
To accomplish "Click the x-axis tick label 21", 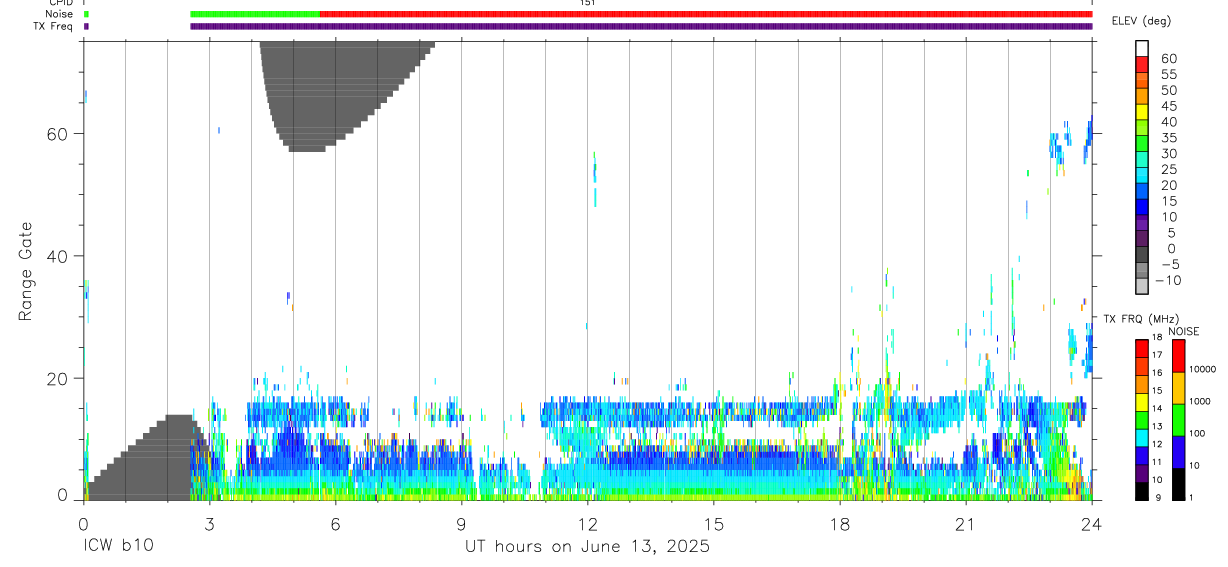I will pyautogui.click(x=965, y=524).
